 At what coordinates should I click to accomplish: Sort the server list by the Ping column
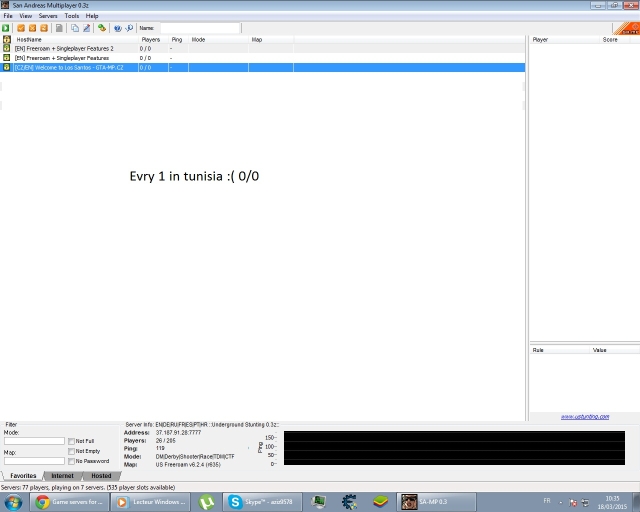click(177, 39)
